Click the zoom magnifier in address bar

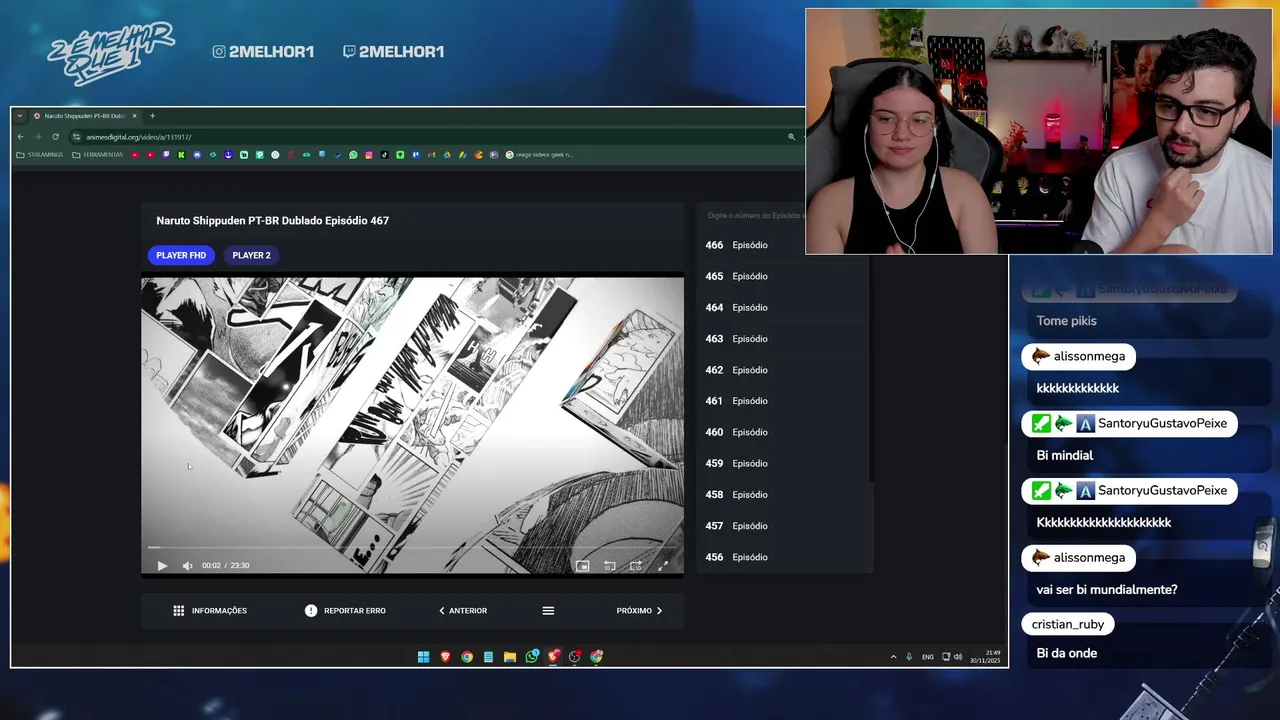[x=791, y=137]
